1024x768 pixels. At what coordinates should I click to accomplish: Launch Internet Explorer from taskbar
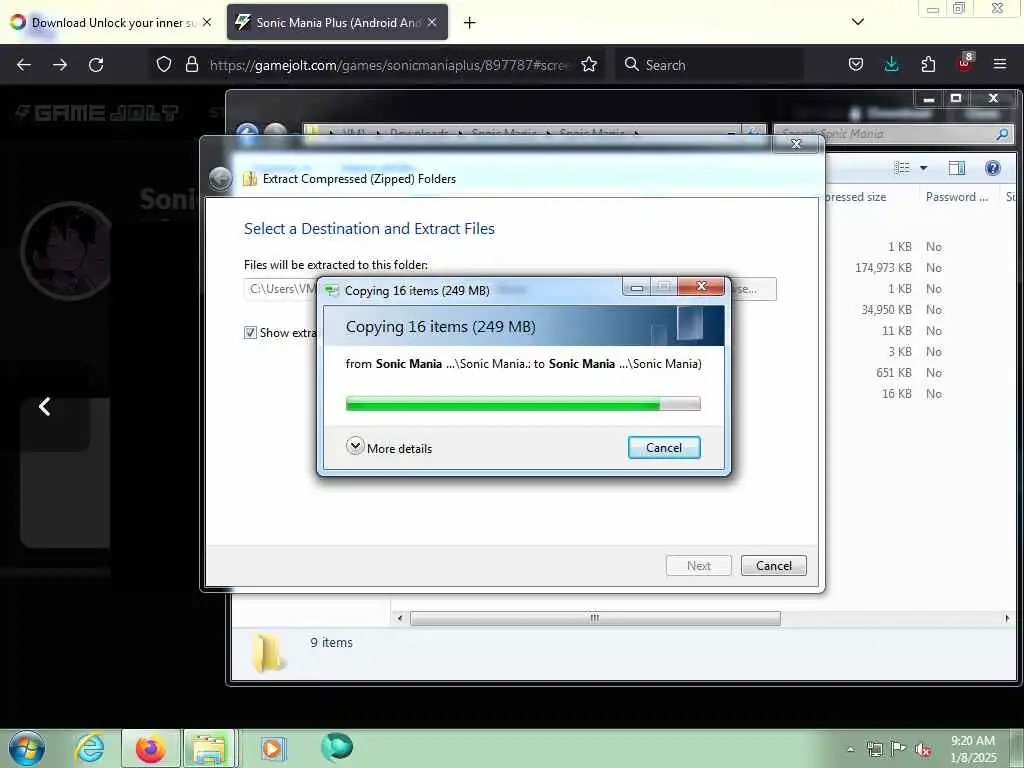pos(89,748)
